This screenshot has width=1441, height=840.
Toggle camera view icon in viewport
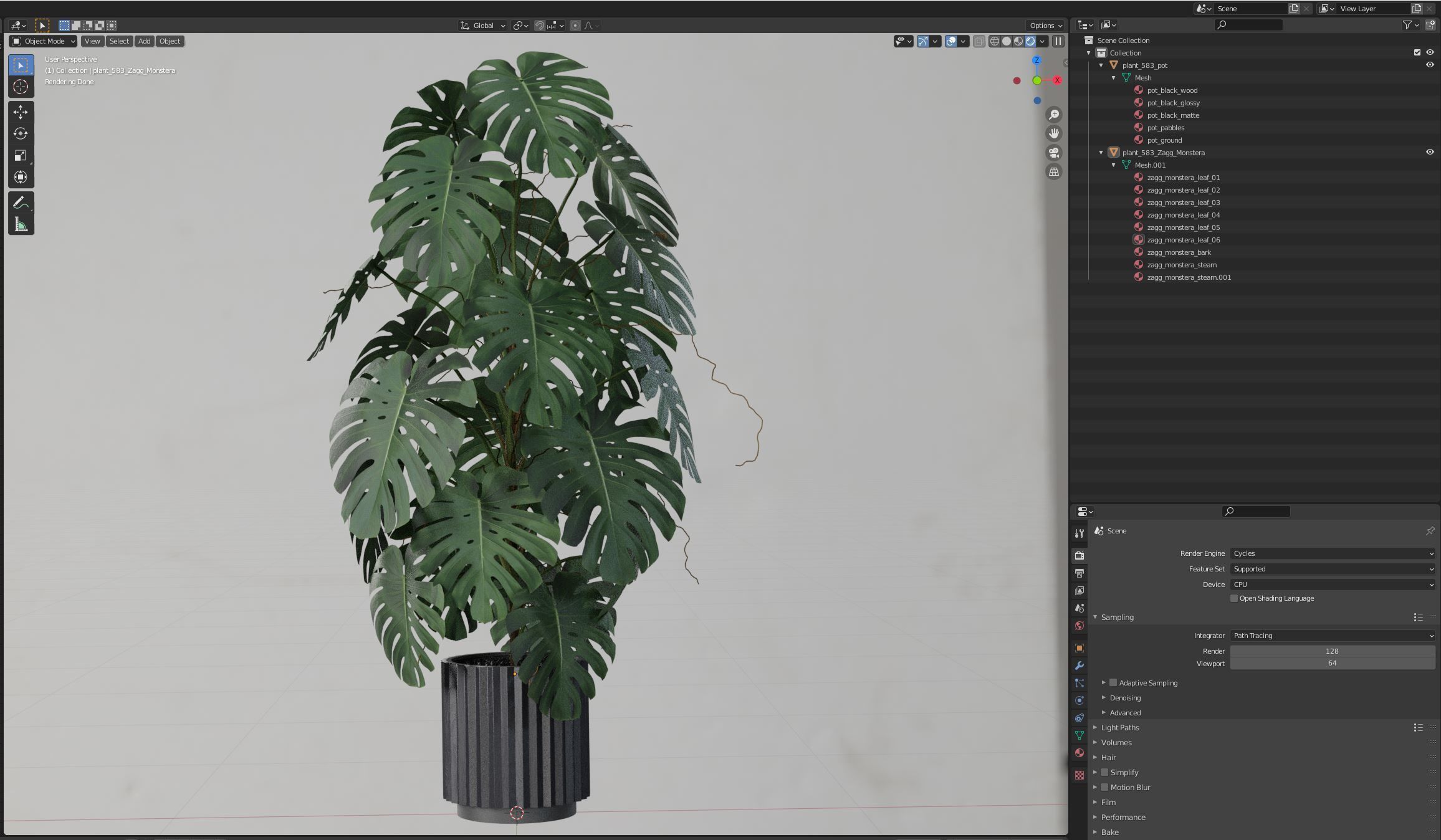(1054, 153)
